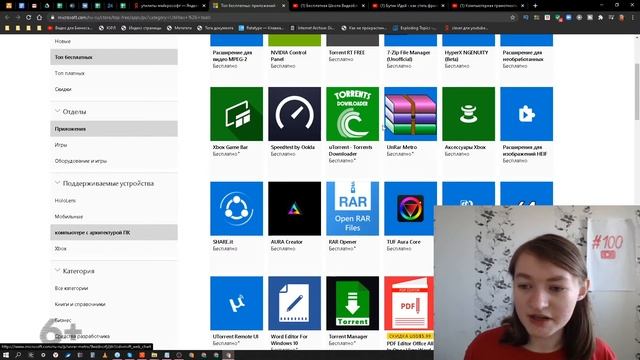Open the extensions puzzle icon in toolbar
The width and height of the screenshot is (640, 360).
[600, 18]
